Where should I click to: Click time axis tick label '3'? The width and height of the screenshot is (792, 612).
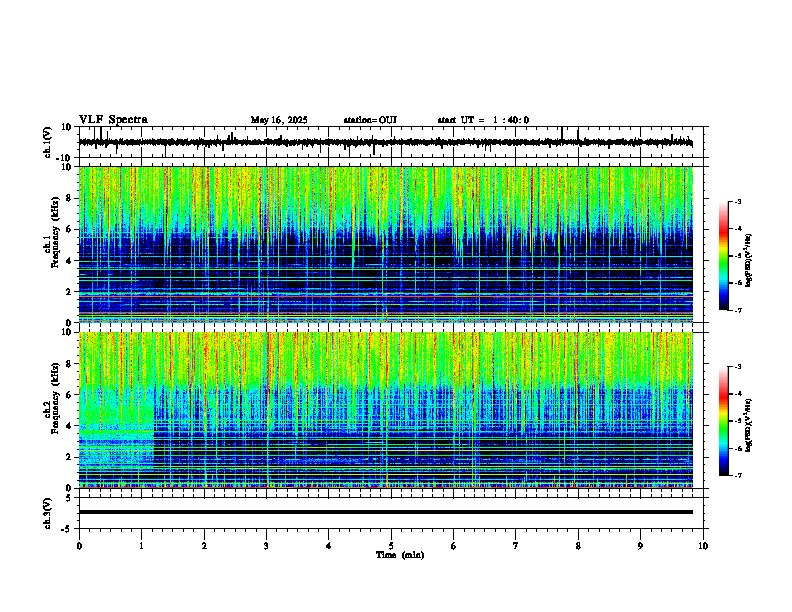pos(266,546)
